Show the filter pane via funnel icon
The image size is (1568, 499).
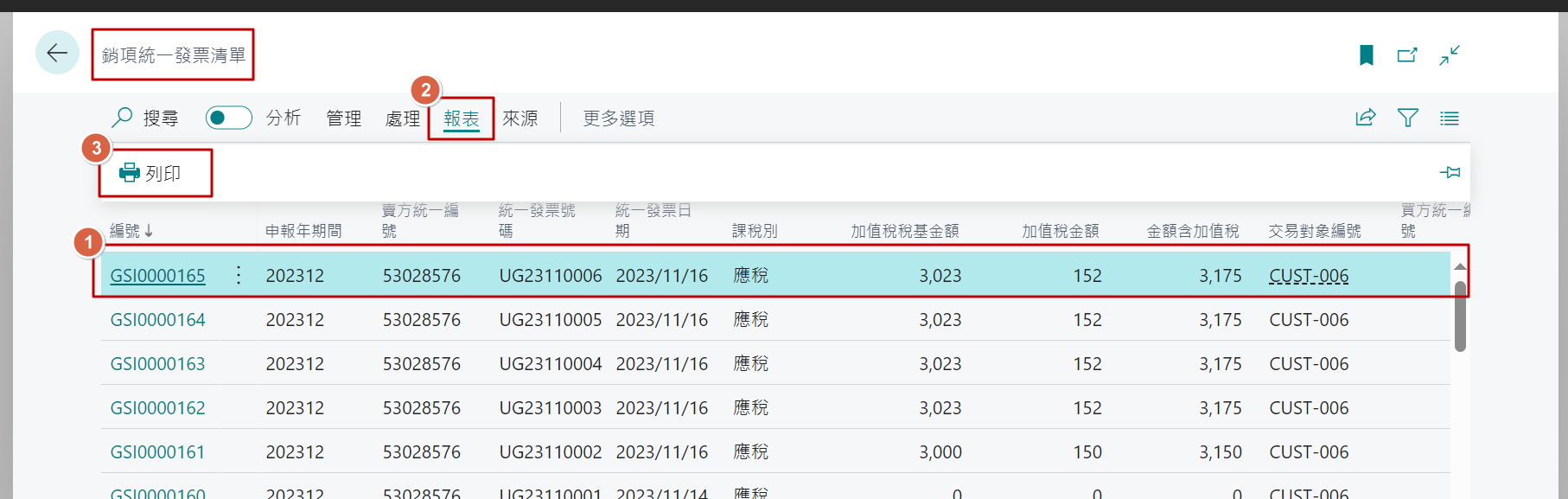1408,118
